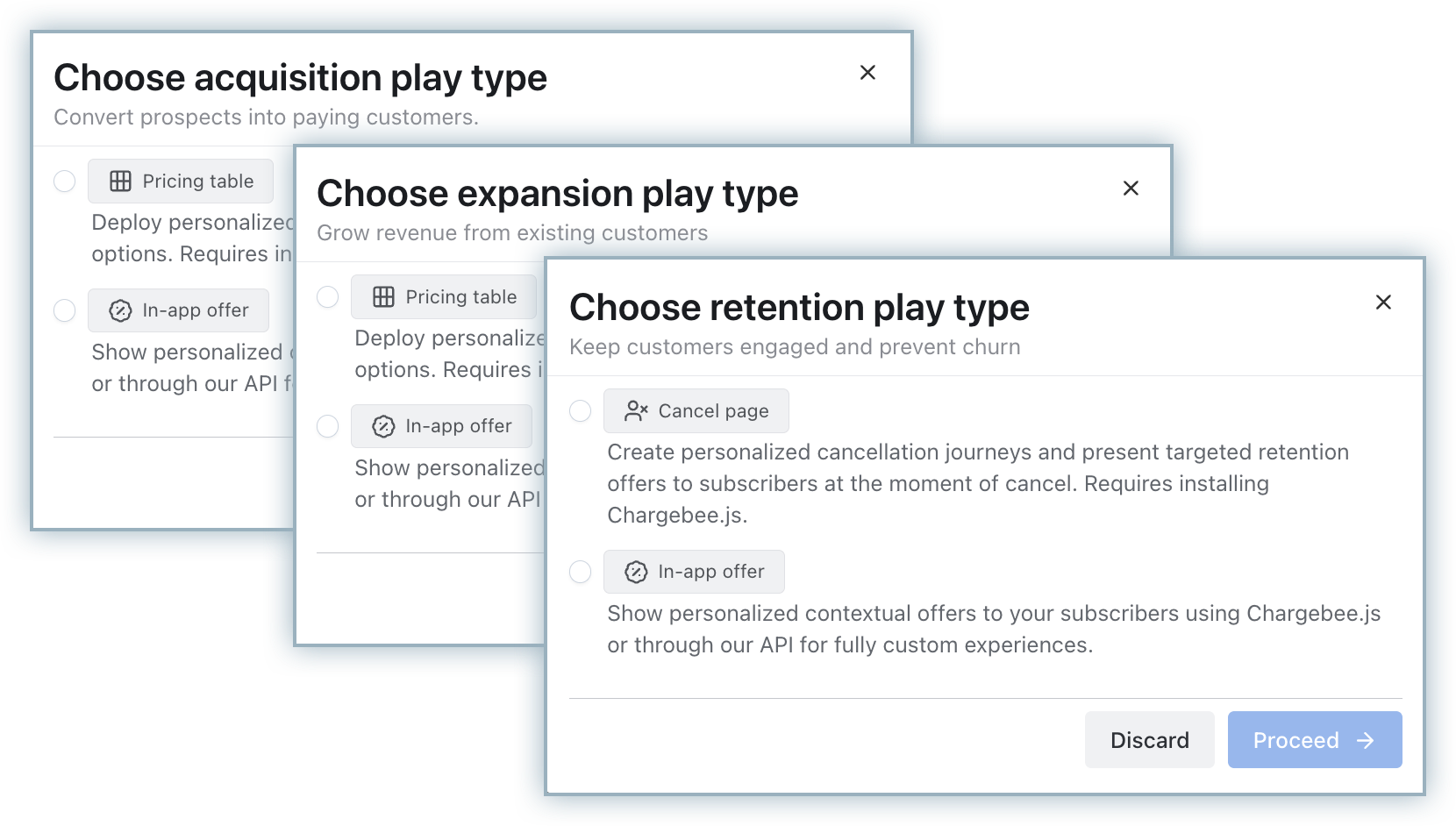Screen dimensions: 1456x826
Task: Click the expansion Pricing table grid icon
Action: 383,297
